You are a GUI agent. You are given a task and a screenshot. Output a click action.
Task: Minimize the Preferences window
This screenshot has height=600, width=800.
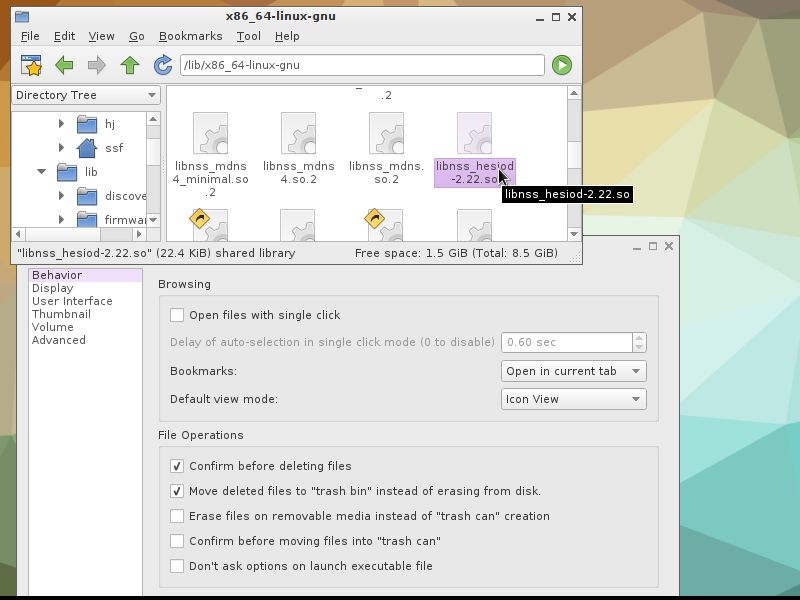[637, 247]
